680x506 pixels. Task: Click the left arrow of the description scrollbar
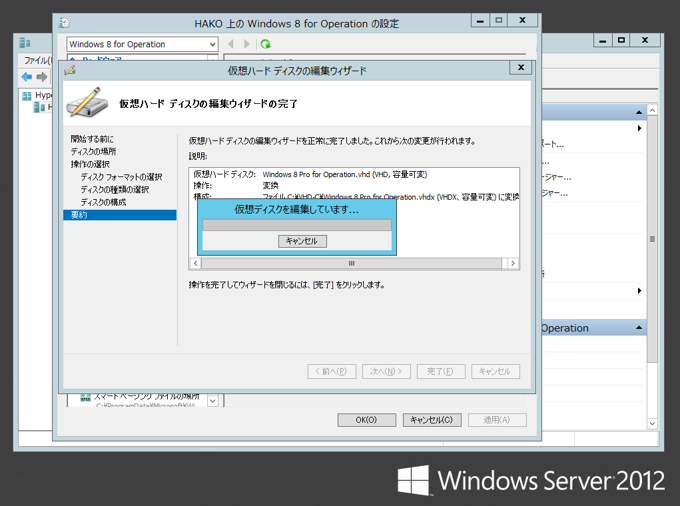[196, 263]
